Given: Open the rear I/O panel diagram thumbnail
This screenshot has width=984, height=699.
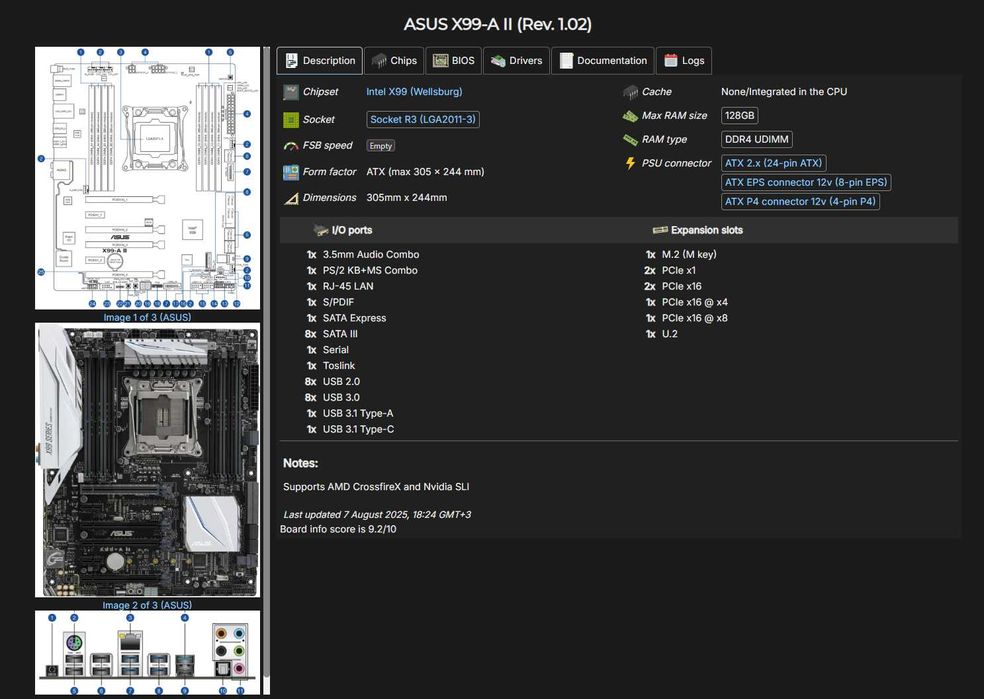Looking at the screenshot, I should click(x=147, y=653).
